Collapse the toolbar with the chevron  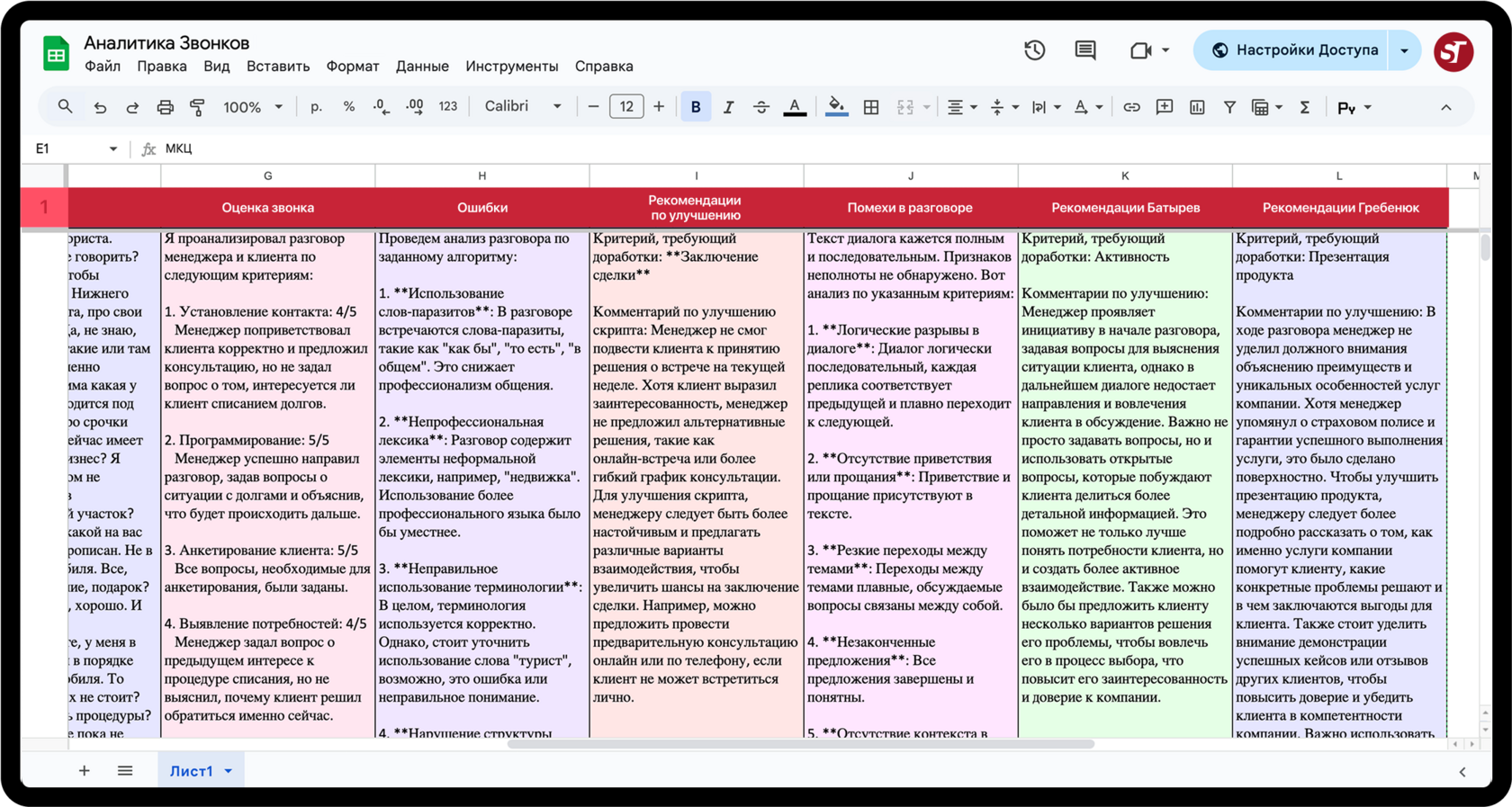tap(1446, 107)
